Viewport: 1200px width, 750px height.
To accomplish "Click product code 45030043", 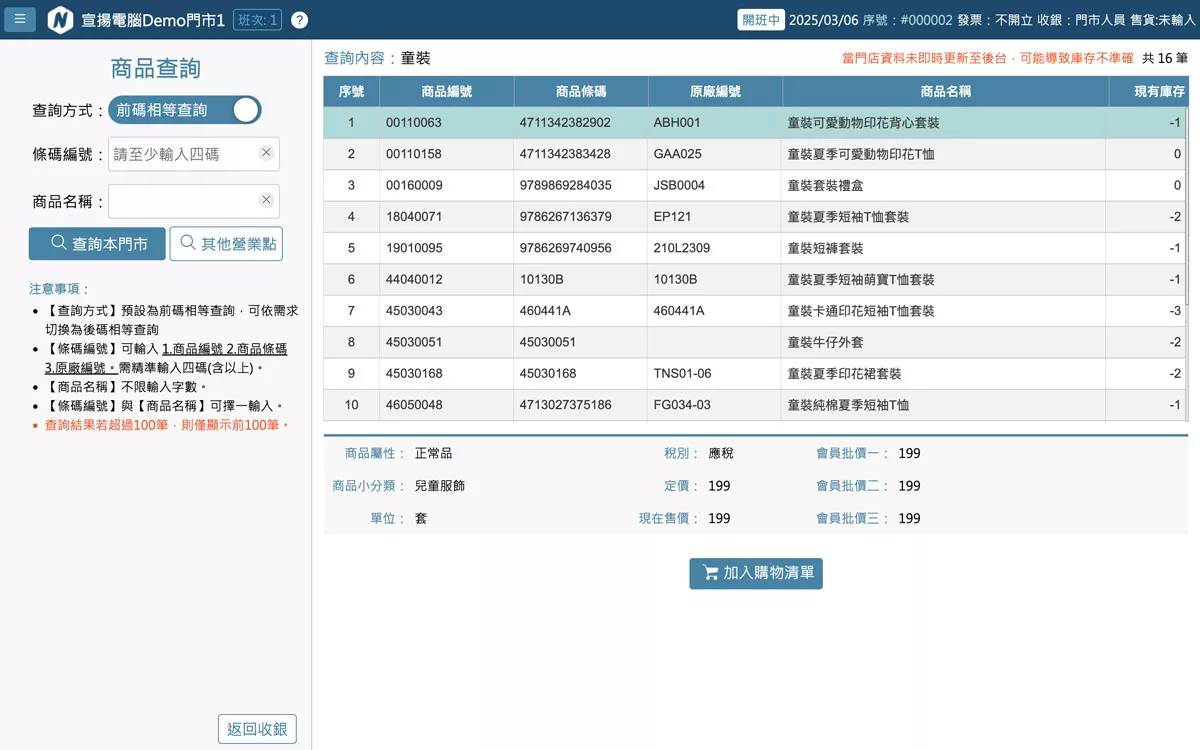I will click(x=414, y=311).
